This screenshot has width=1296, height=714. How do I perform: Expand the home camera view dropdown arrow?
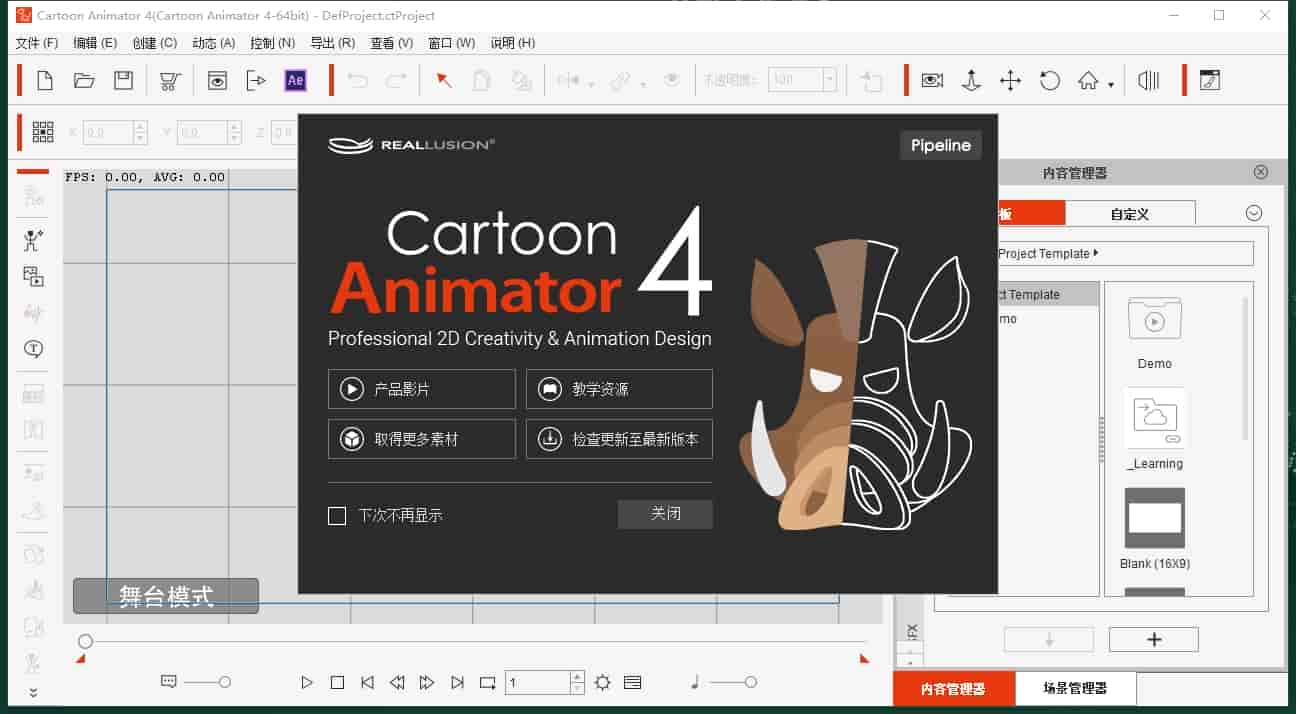coord(1111,86)
